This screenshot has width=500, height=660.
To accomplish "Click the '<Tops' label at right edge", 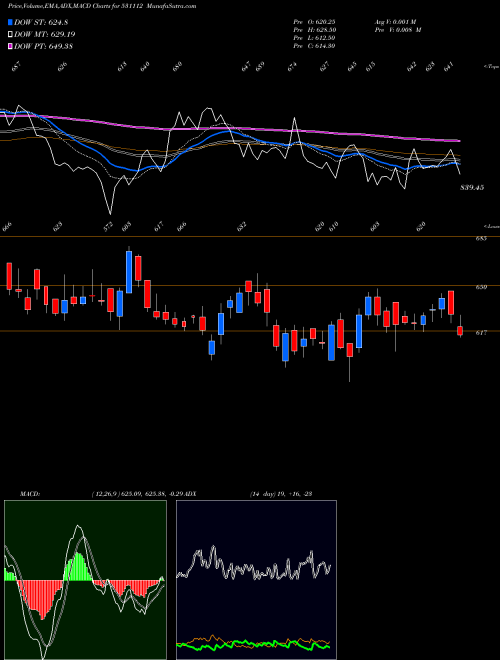I will 491,67.
